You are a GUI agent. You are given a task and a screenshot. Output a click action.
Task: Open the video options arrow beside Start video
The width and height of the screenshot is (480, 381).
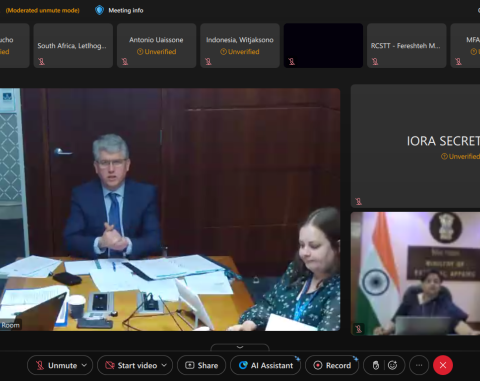[164, 365]
